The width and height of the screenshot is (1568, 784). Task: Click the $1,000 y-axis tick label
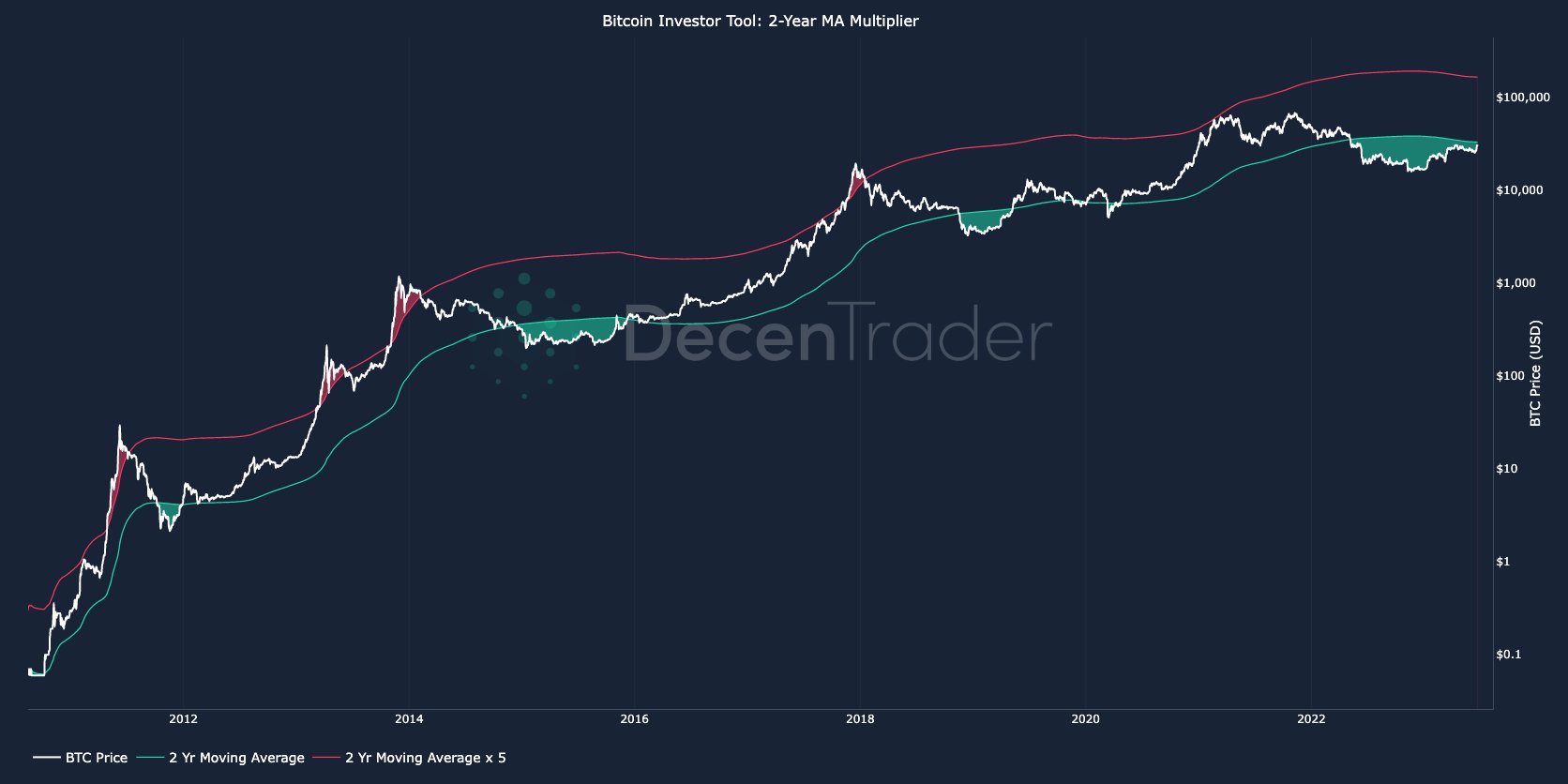pos(1515,283)
